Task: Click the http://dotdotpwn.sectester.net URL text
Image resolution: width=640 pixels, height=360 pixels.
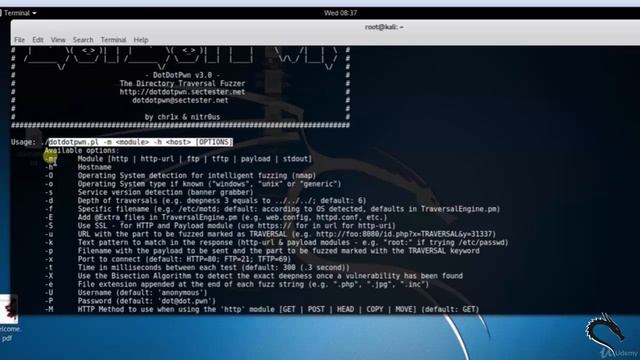Action: click(182, 92)
